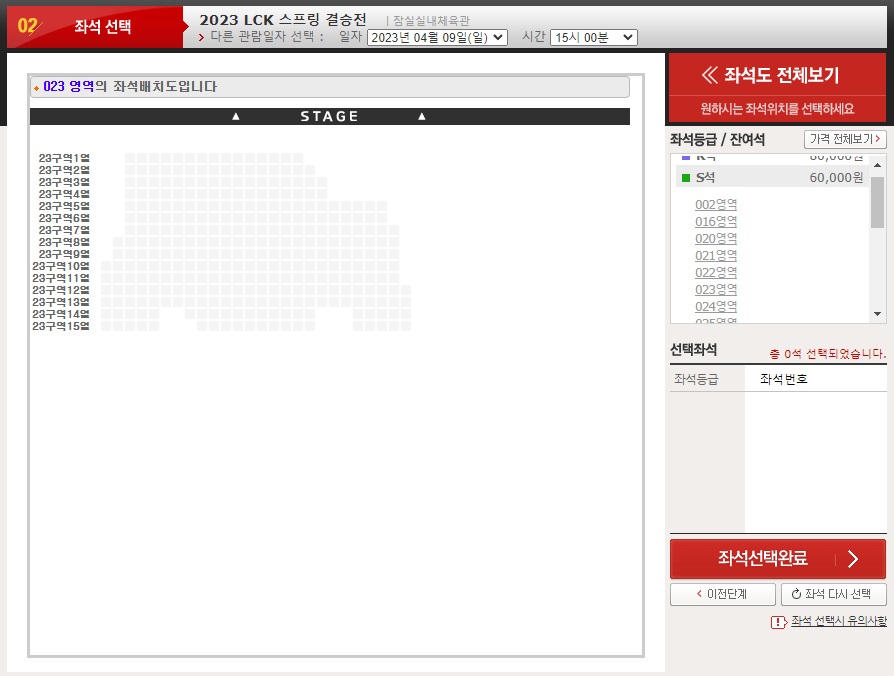Viewport: 894px width, 676px height.
Task: Click the exclamation notice icon beside 유의사항
Action: click(778, 622)
